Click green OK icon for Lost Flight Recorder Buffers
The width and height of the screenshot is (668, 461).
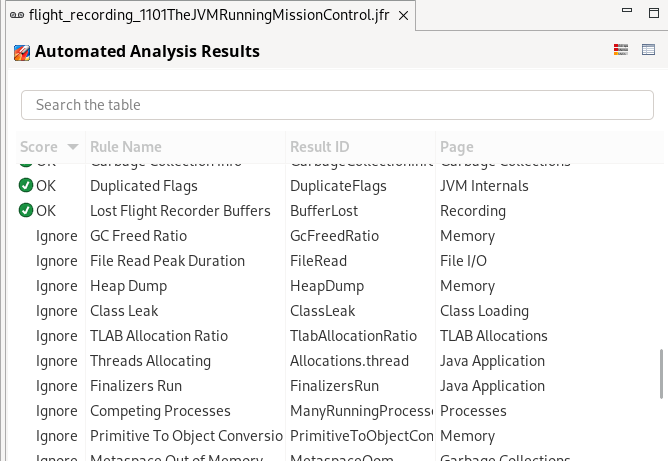[26, 210]
